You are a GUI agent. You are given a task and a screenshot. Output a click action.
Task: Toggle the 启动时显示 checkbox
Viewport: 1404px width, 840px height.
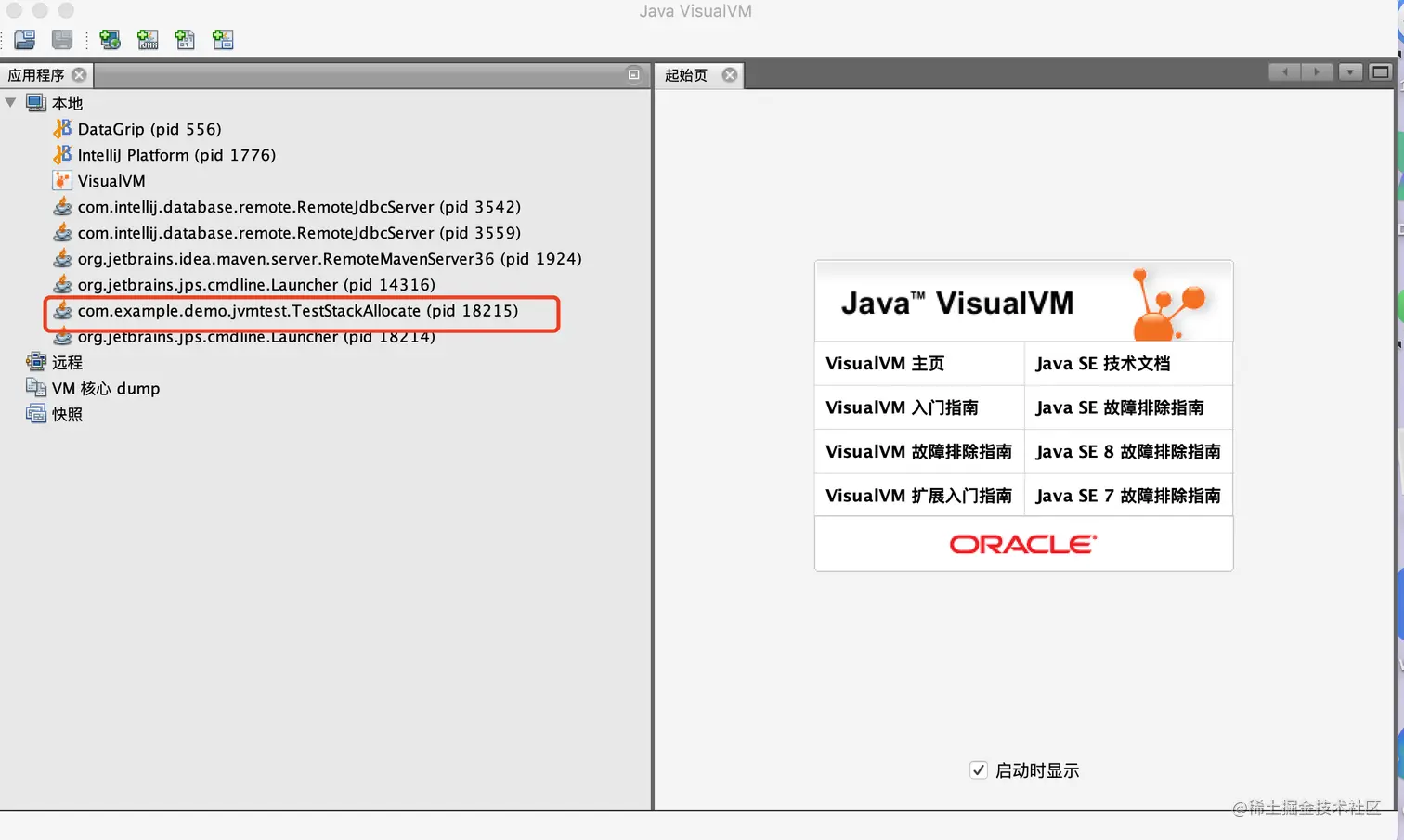(x=979, y=769)
